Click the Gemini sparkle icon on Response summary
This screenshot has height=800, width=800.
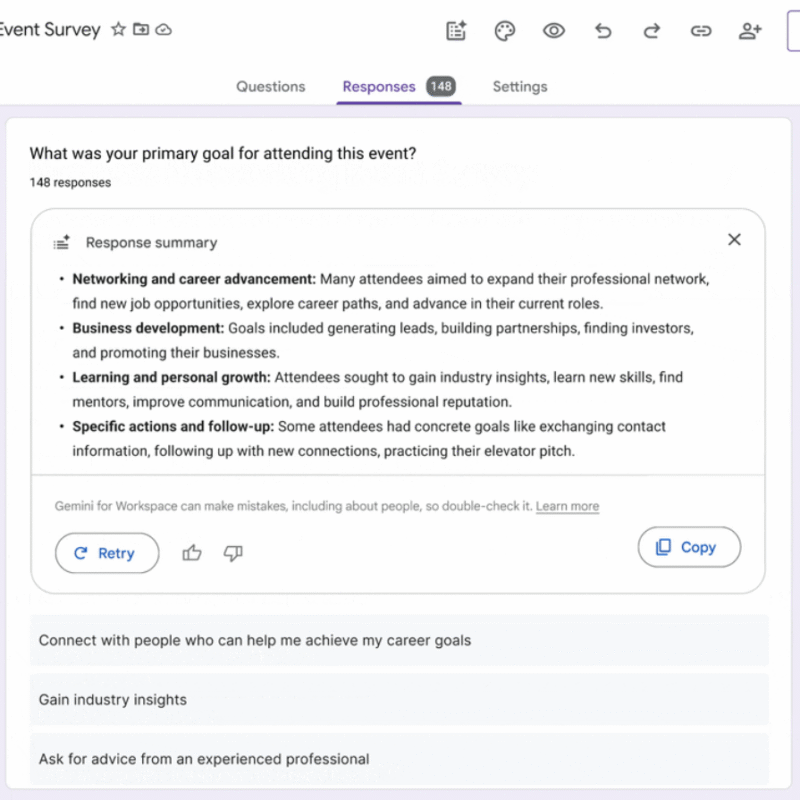coord(62,241)
